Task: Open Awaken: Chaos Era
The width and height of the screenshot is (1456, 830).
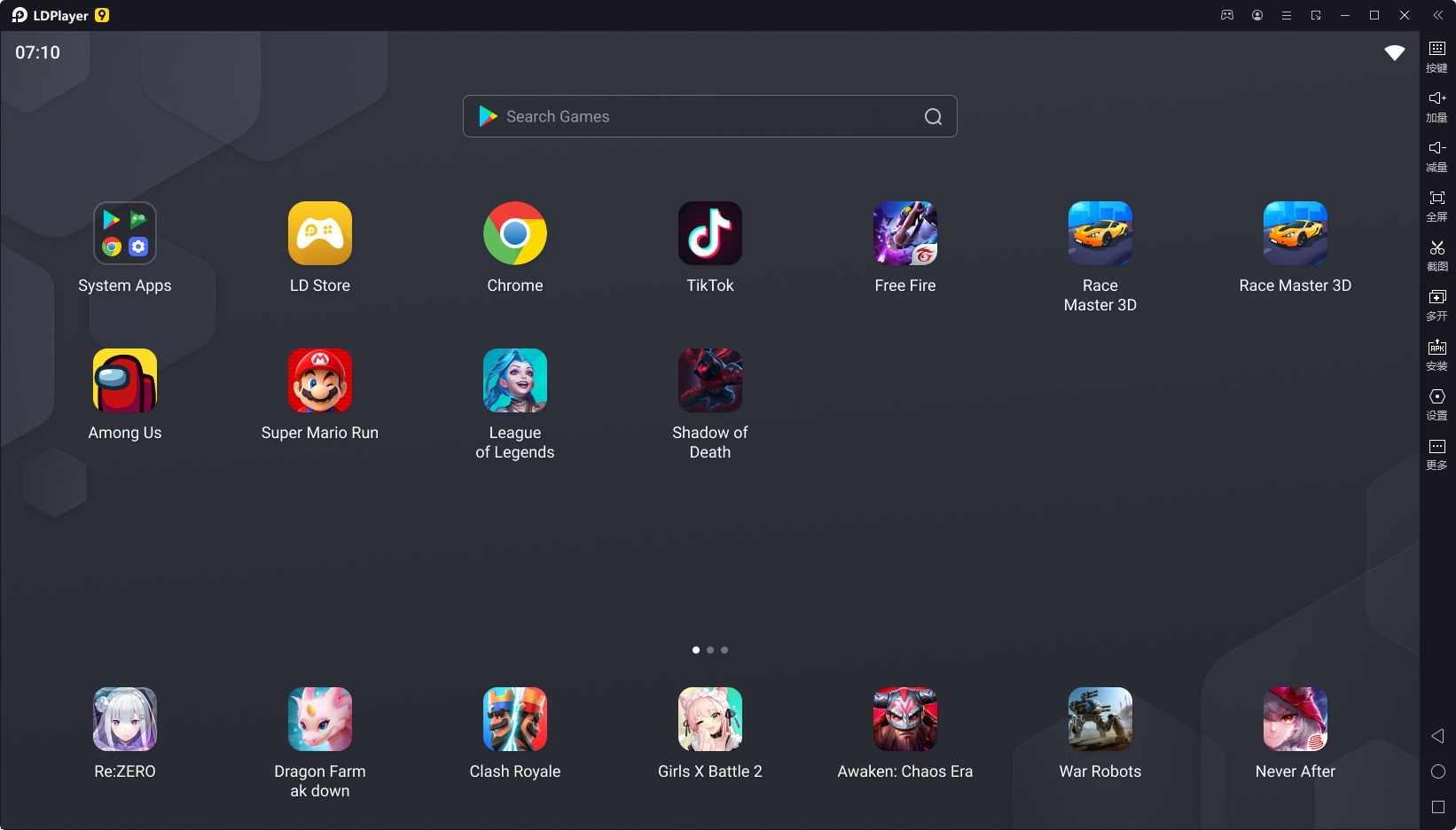Action: pyautogui.click(x=905, y=719)
